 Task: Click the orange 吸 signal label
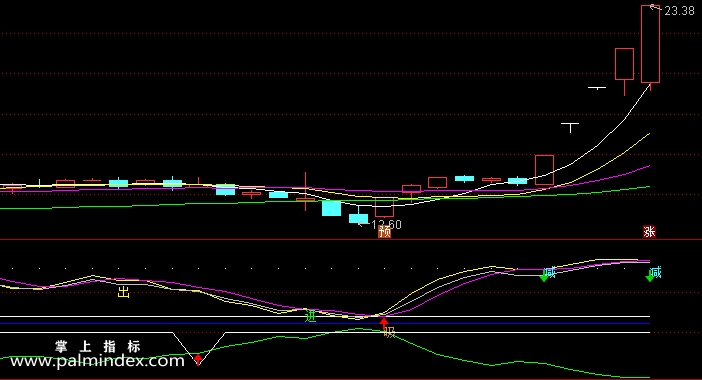[390, 332]
